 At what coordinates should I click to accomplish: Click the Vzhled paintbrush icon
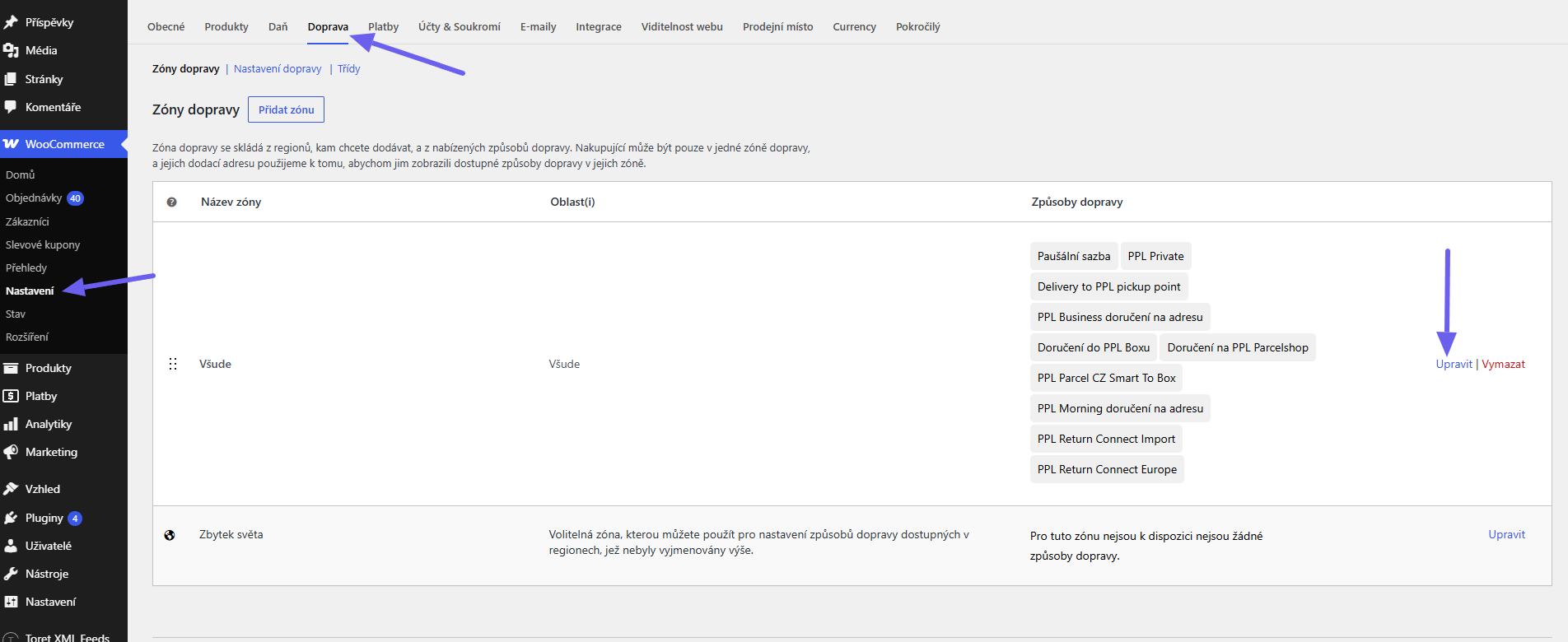point(11,489)
